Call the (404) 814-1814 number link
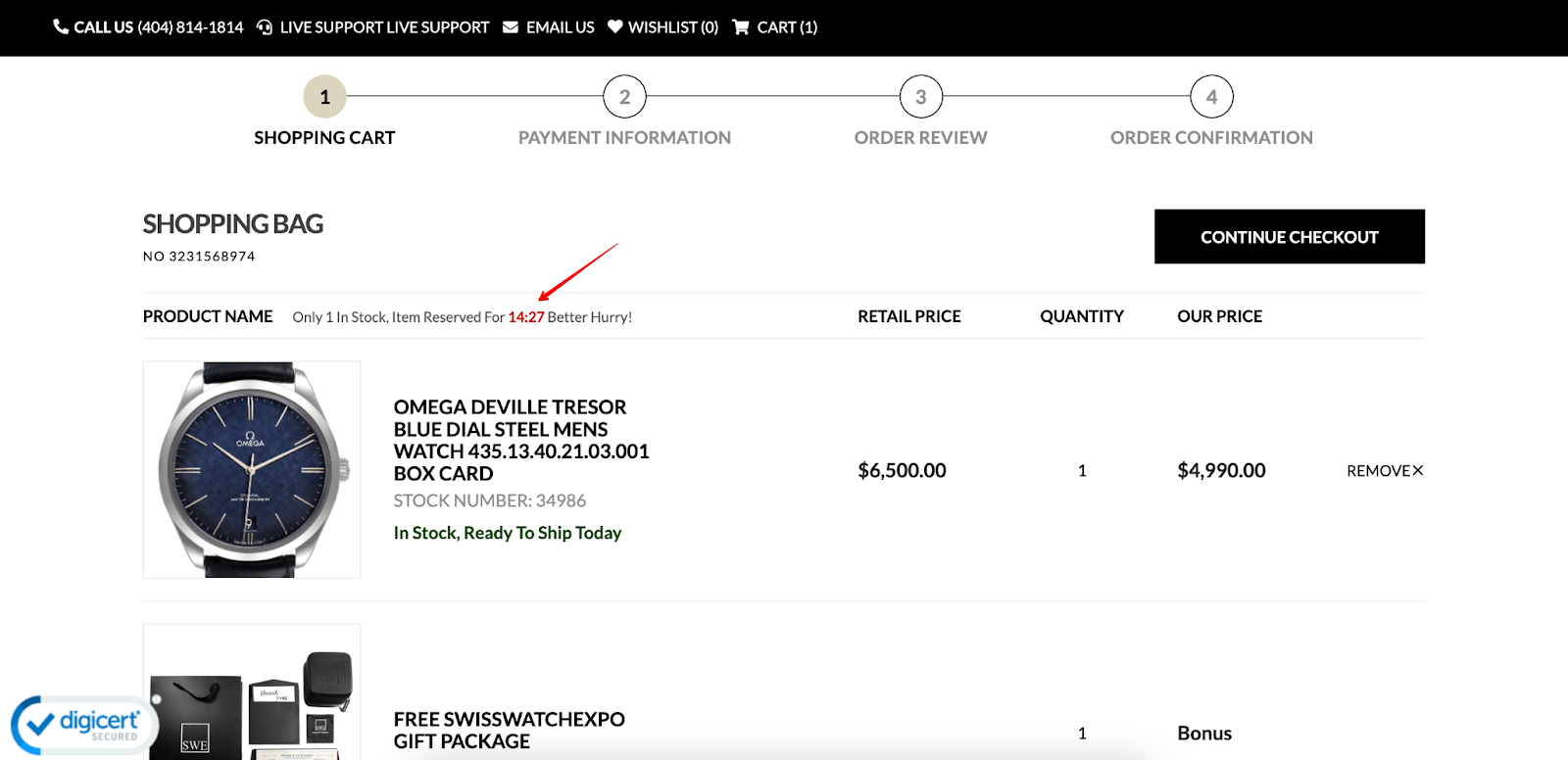 click(190, 27)
